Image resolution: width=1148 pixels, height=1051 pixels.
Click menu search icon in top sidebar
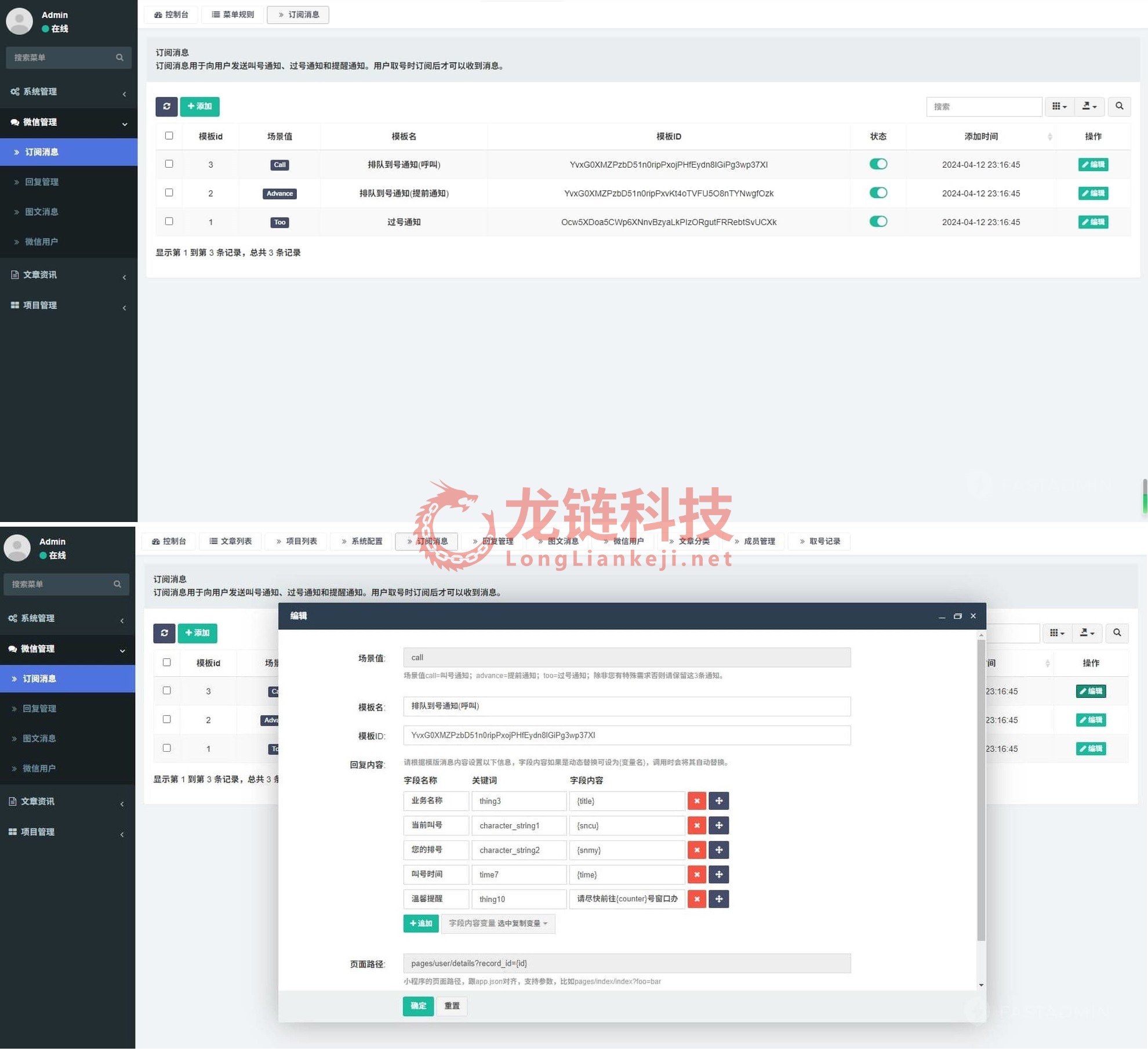pyautogui.click(x=119, y=57)
